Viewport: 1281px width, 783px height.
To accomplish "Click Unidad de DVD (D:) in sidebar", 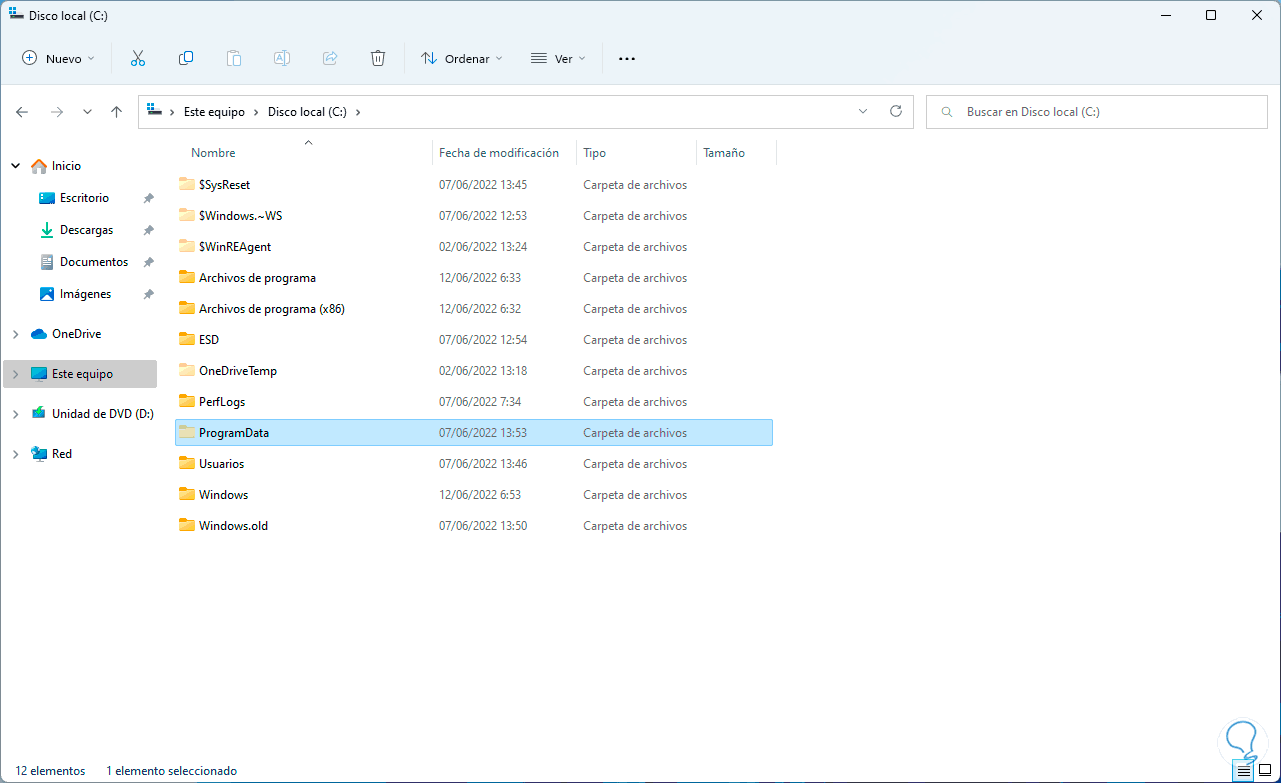I will (x=103, y=414).
